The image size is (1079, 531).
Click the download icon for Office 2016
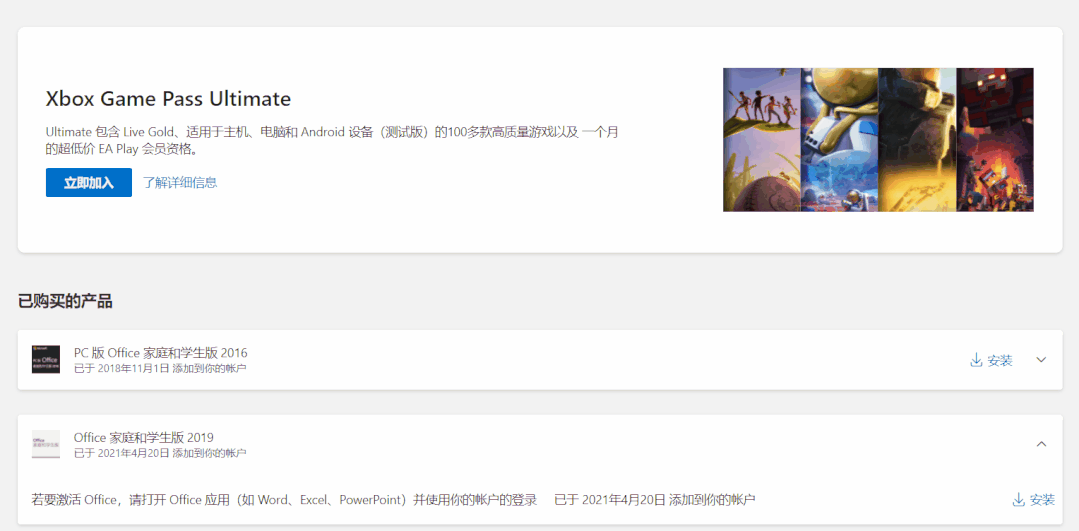click(x=976, y=360)
